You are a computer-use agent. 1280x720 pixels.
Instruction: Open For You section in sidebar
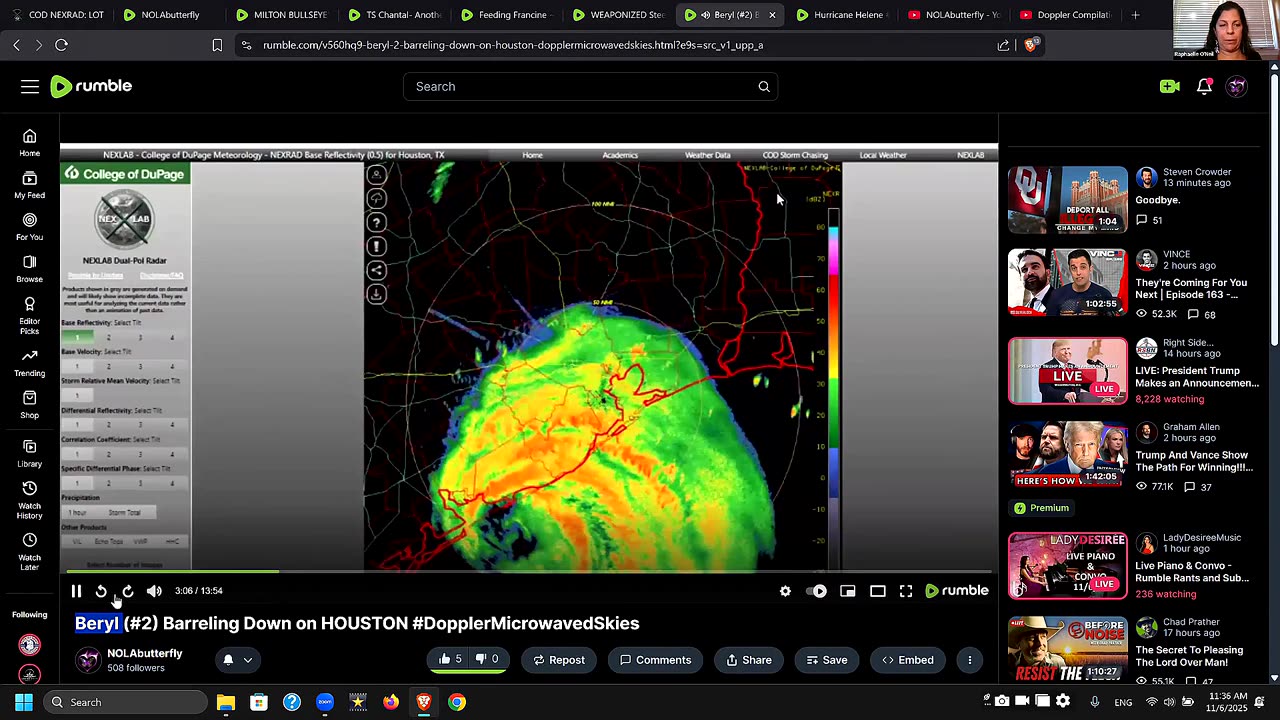tap(30, 227)
